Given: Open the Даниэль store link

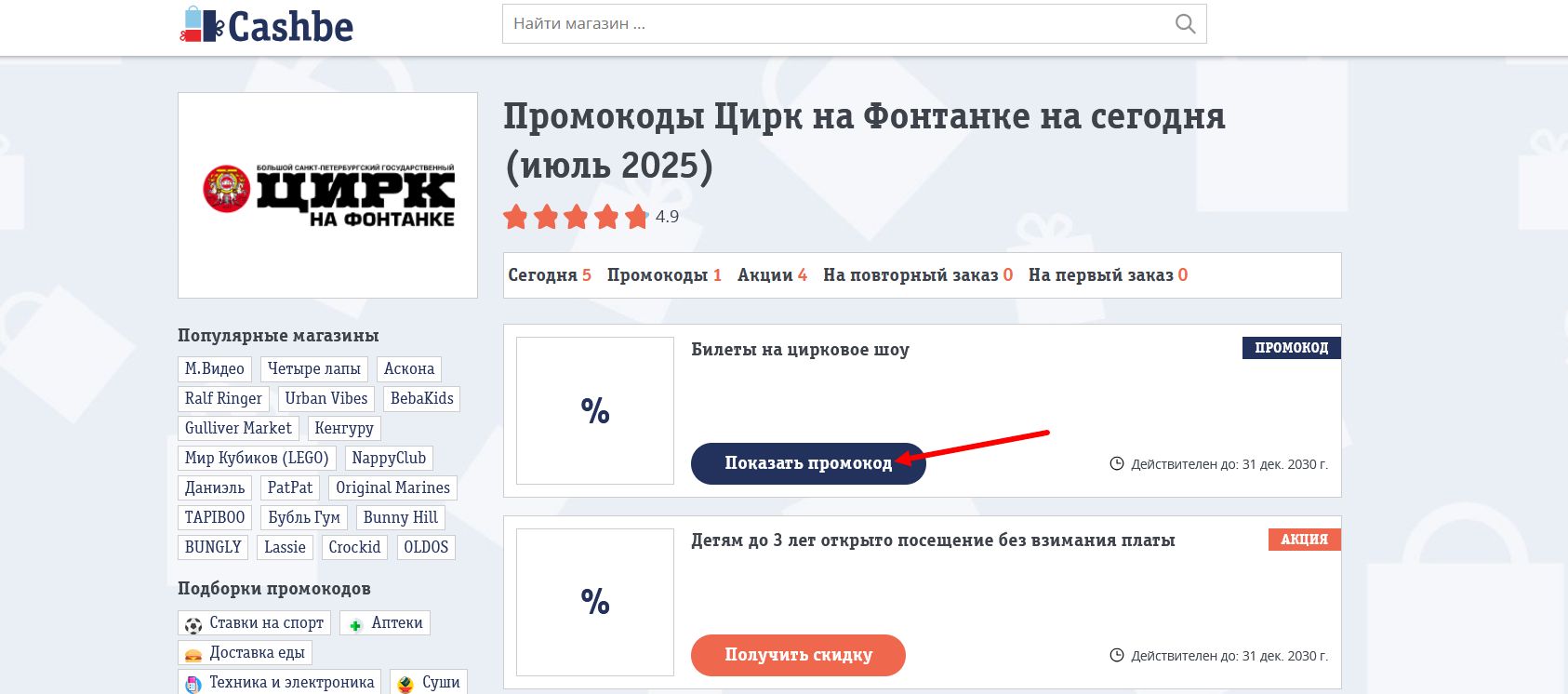Looking at the screenshot, I should pos(215,488).
